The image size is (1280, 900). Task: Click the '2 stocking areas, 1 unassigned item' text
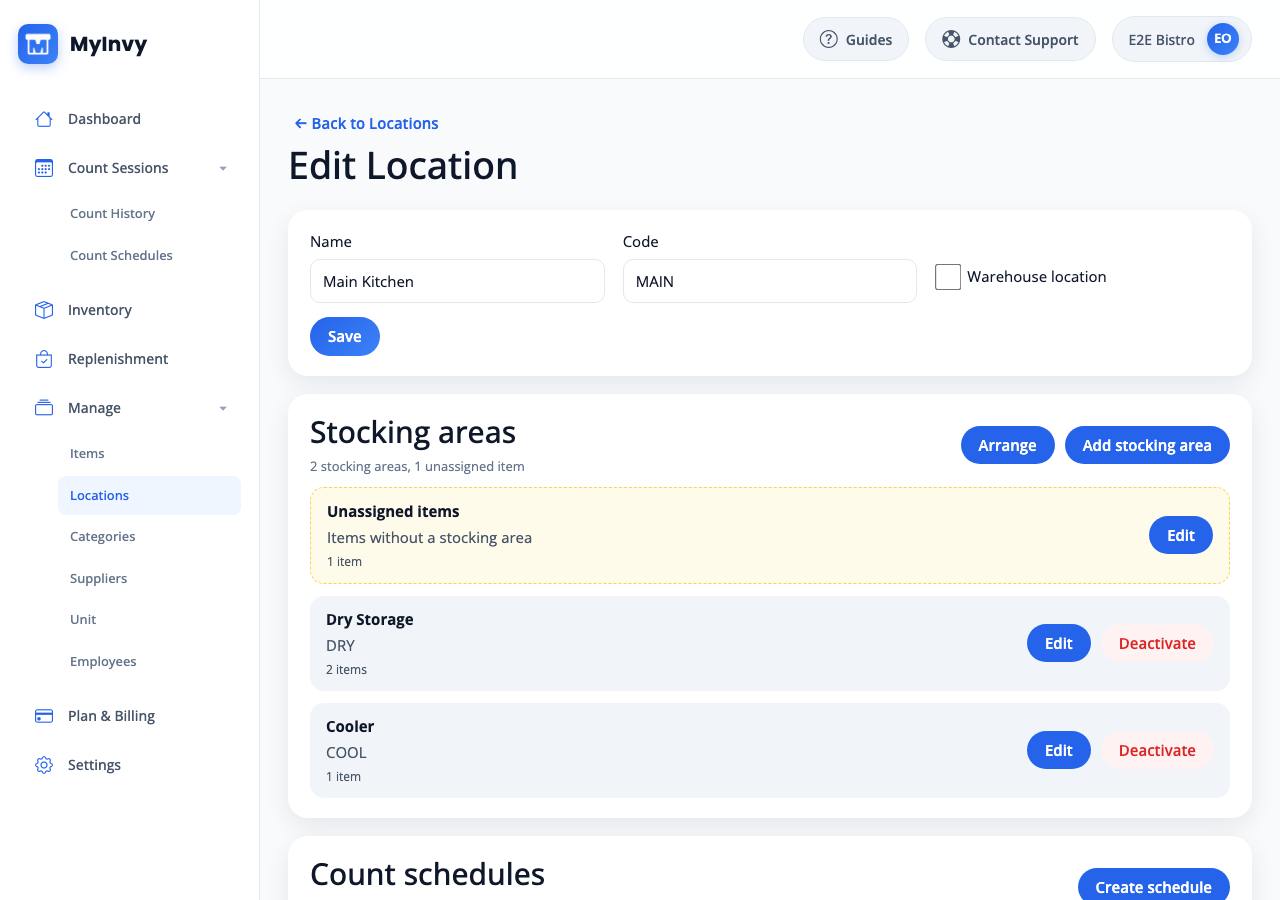click(417, 466)
